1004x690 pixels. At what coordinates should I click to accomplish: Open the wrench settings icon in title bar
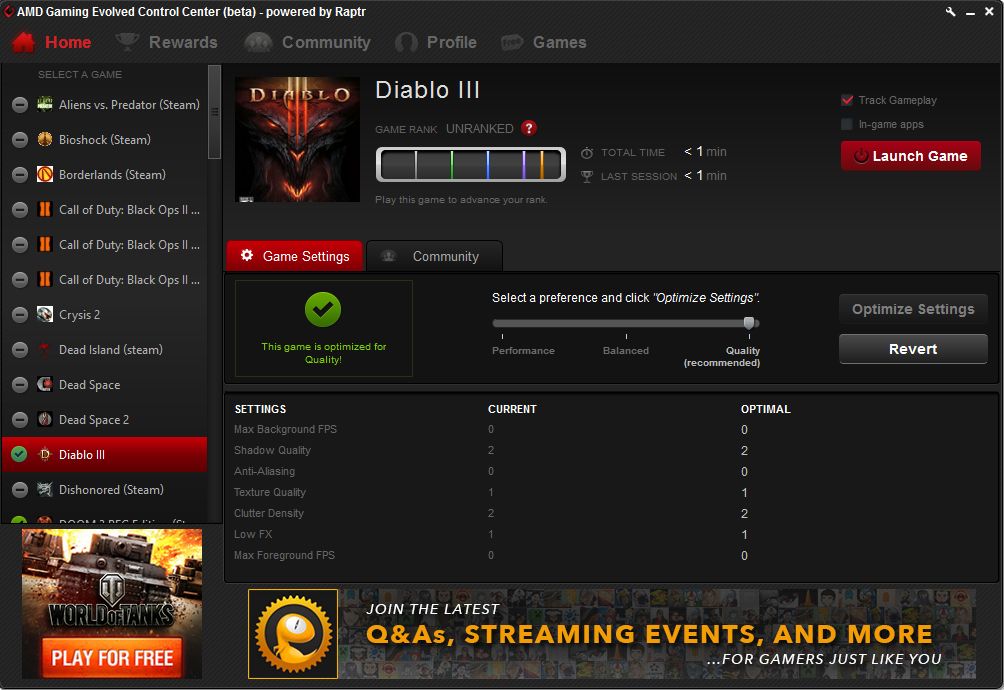951,11
